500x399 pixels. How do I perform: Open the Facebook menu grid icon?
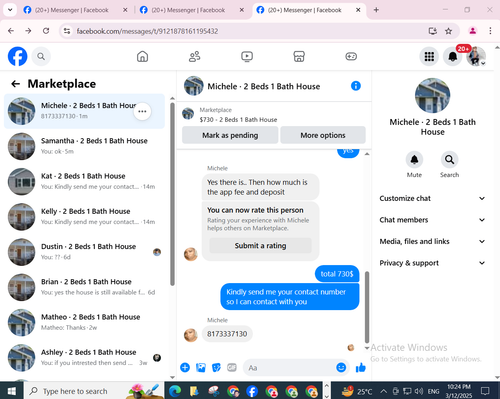(x=429, y=57)
